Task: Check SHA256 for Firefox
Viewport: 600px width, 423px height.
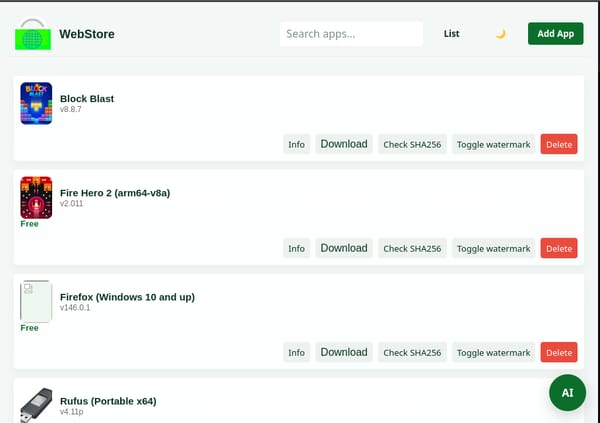Action: click(x=412, y=353)
